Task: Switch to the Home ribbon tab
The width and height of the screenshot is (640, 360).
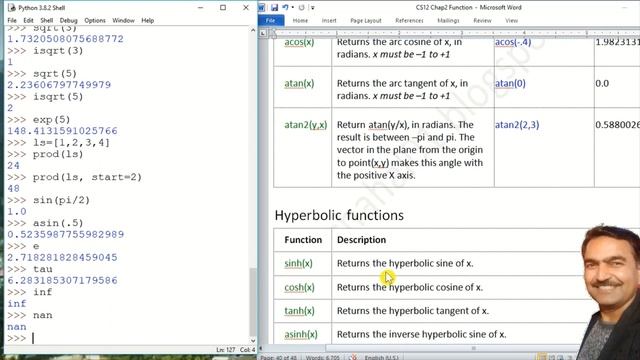Action: (300, 20)
